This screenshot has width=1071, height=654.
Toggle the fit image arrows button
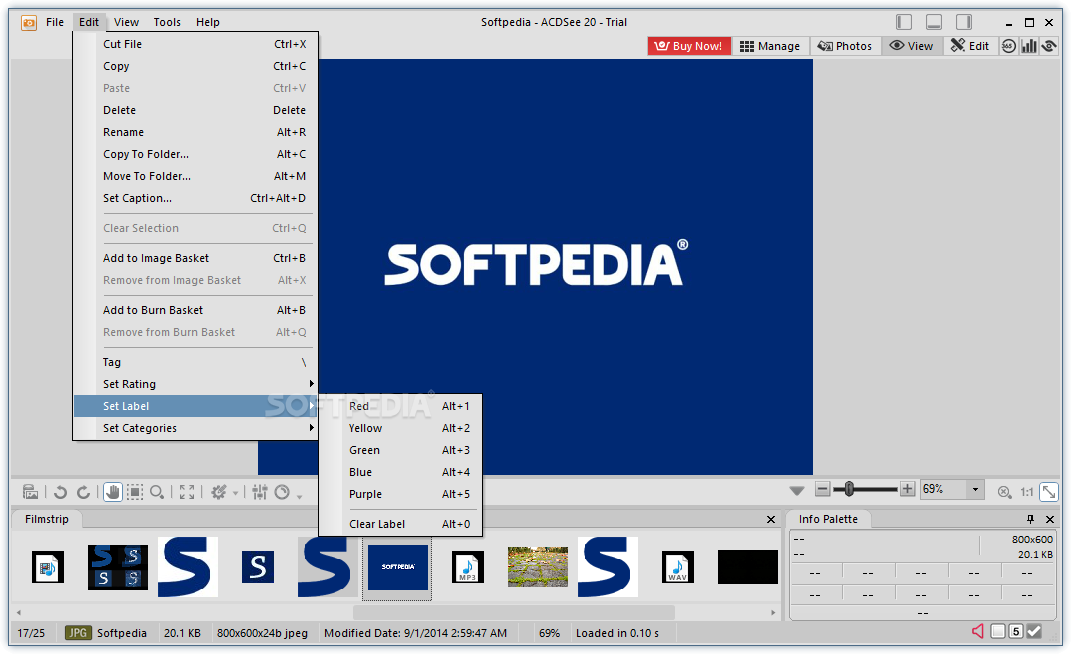(1049, 491)
